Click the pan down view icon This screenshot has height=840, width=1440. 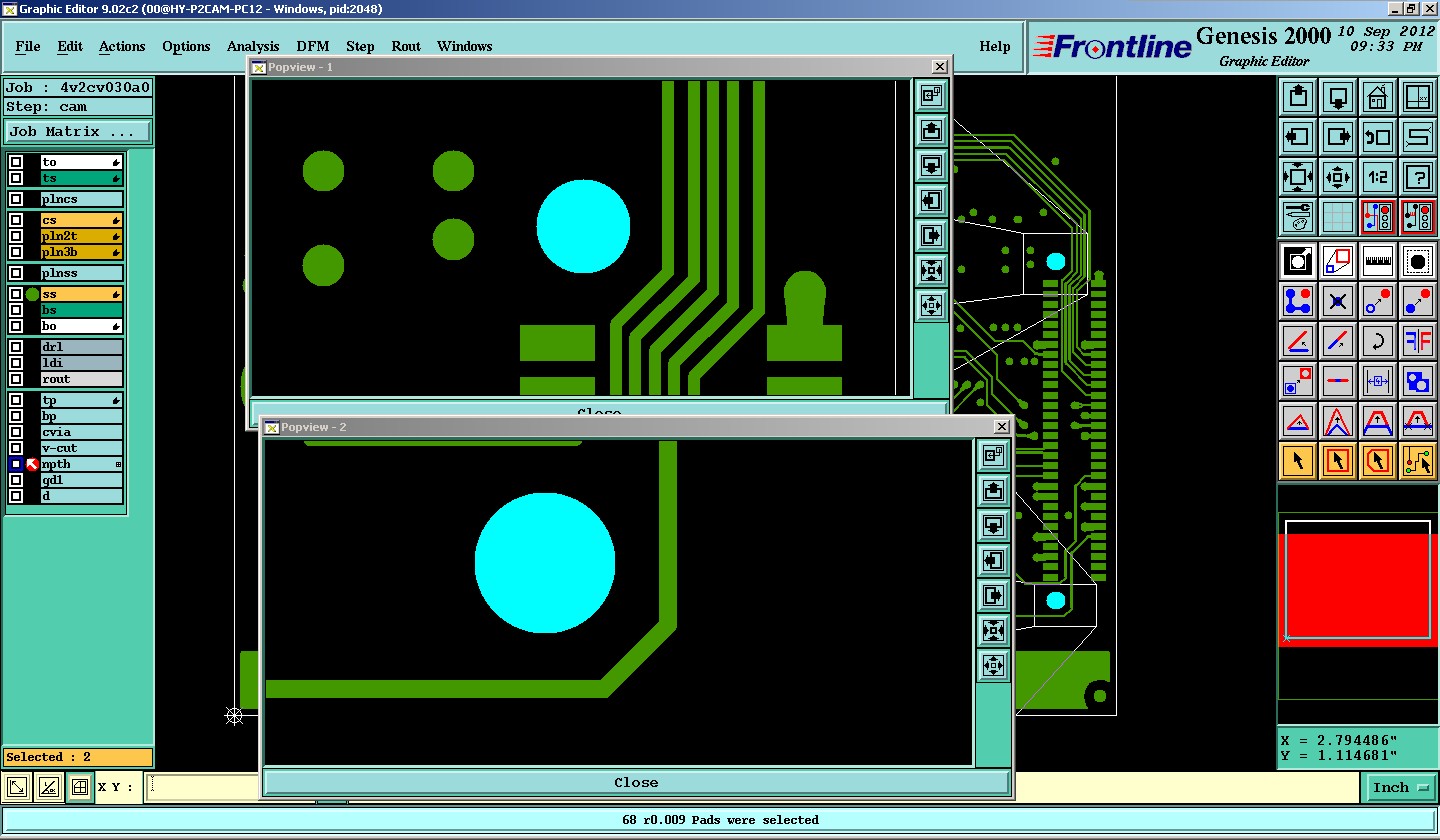click(x=1338, y=97)
